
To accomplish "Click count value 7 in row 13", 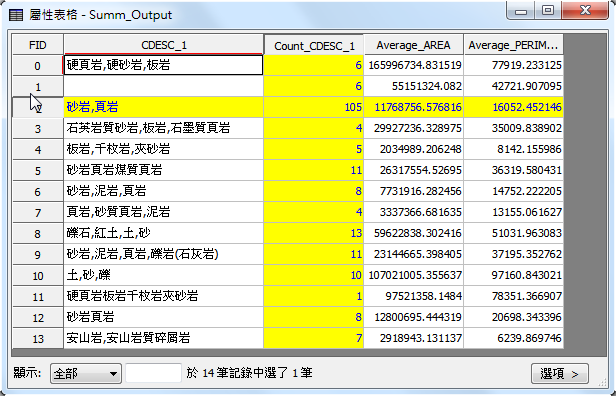I will [314, 338].
